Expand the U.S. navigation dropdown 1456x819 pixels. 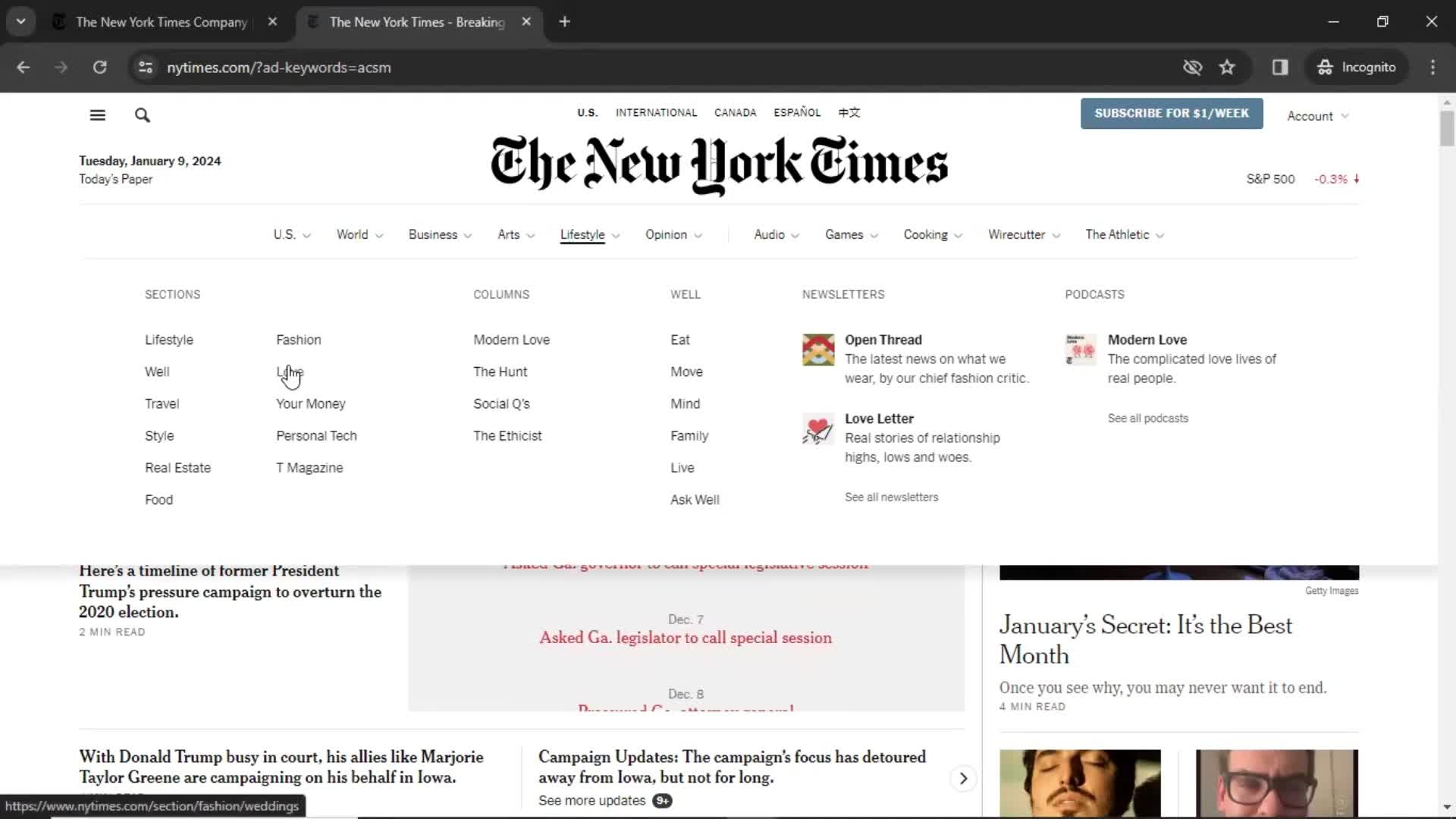pos(291,234)
